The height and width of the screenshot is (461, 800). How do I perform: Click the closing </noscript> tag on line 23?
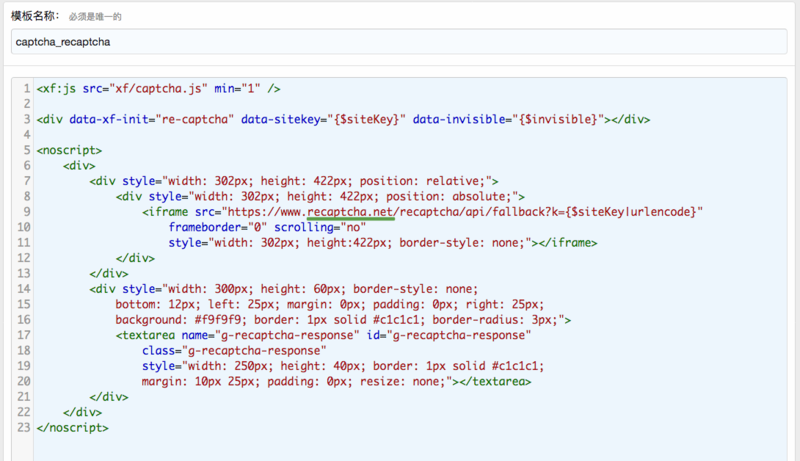pos(72,428)
